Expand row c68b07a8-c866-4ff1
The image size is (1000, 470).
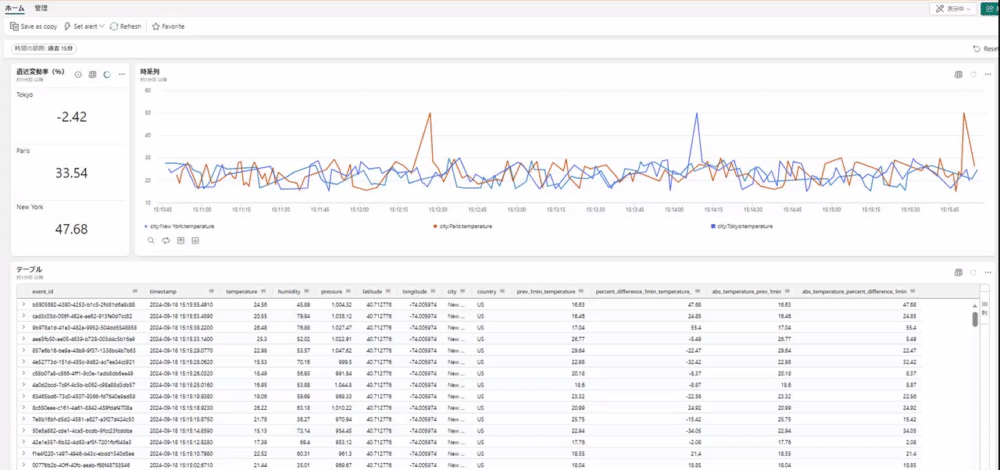[24, 372]
